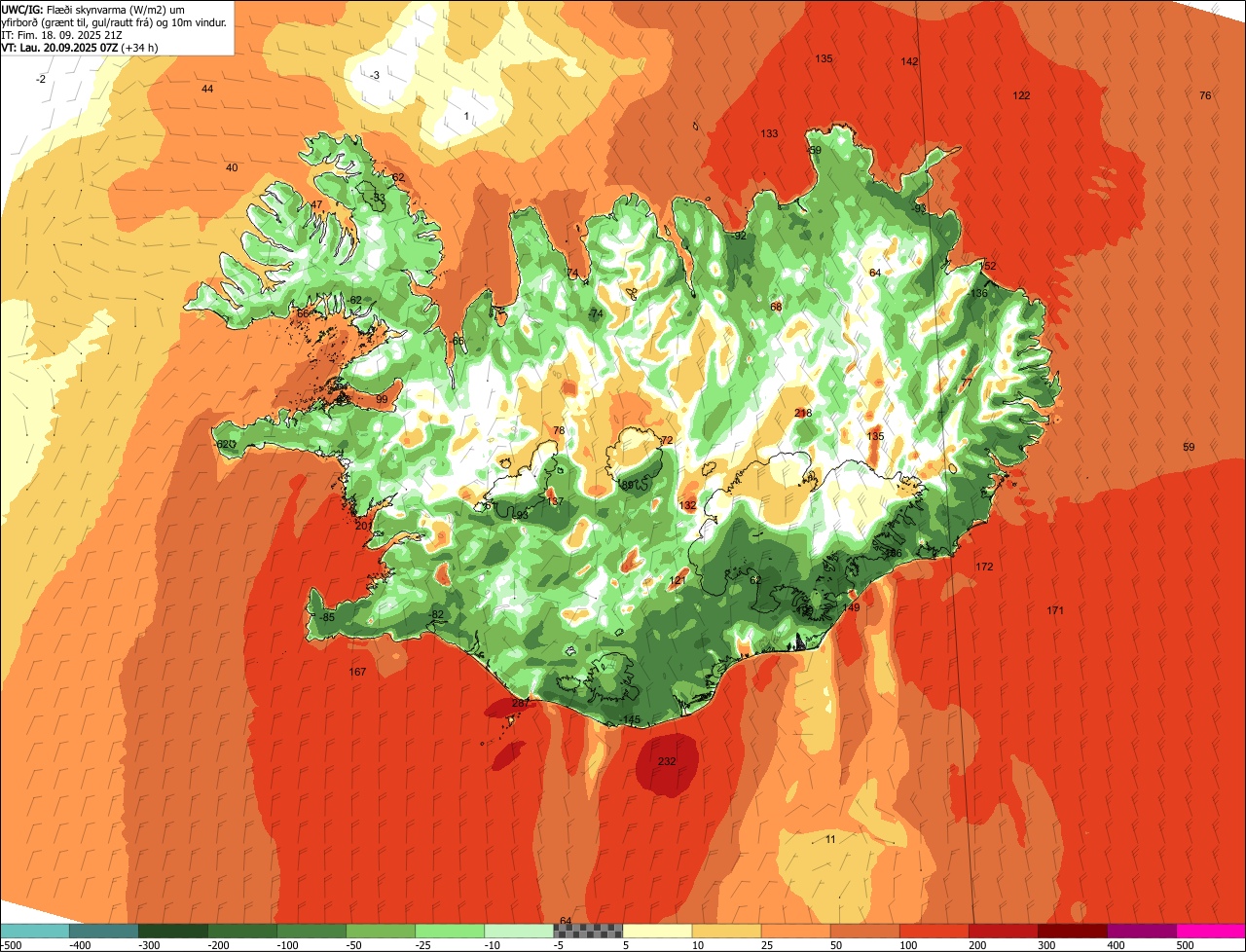
Task: Select the dark red 300 to 400 swatch
Action: pos(1072,931)
